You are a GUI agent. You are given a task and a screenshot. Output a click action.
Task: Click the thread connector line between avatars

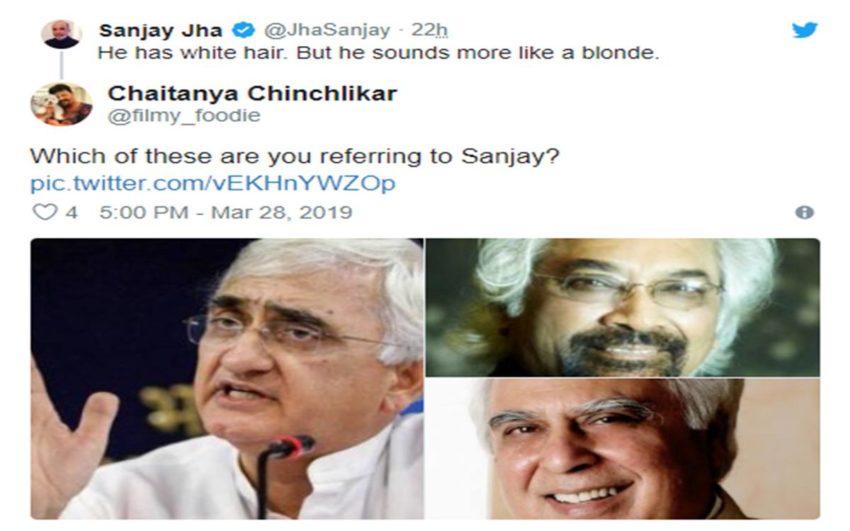pos(61,66)
